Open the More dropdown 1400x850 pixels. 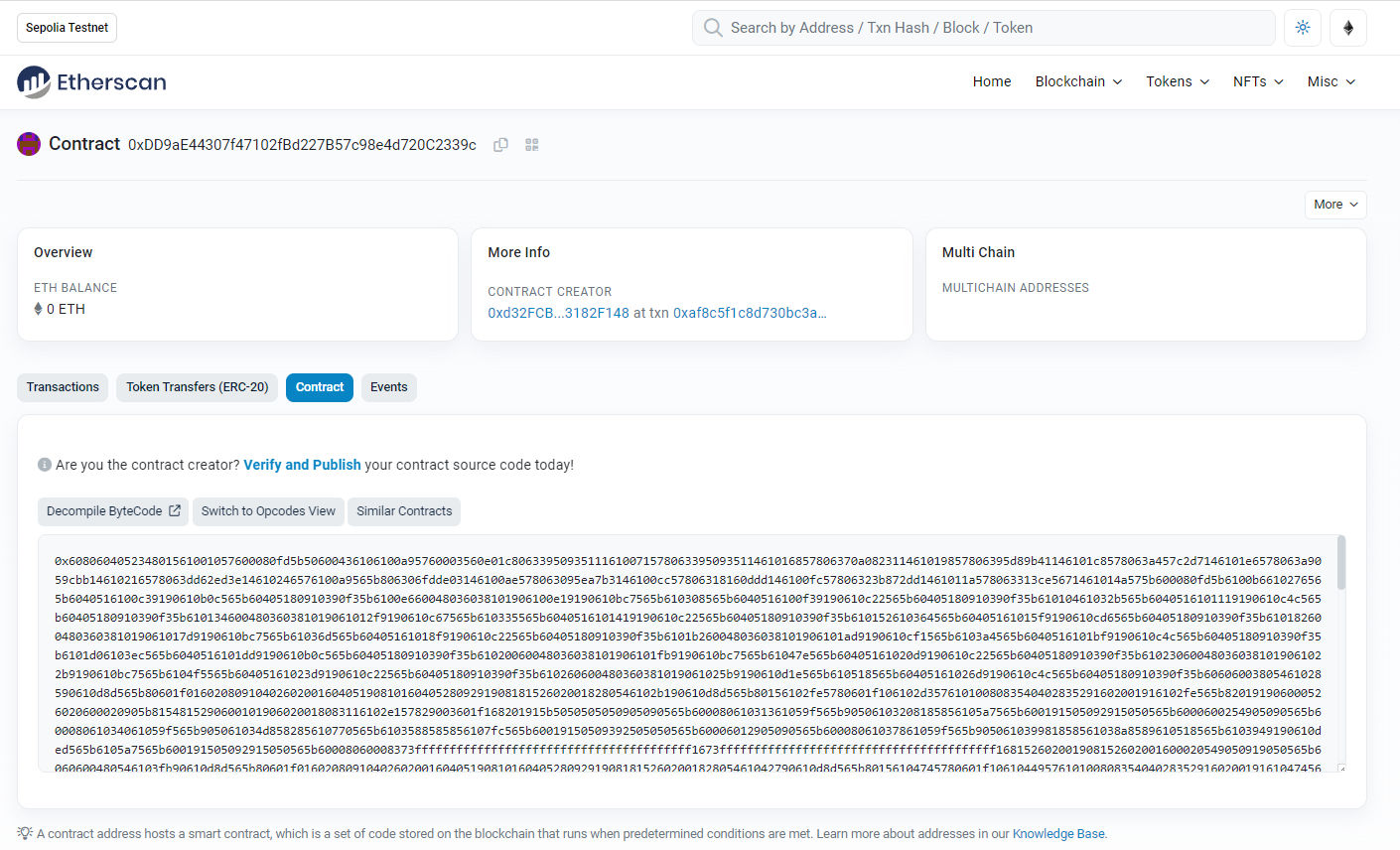[1335, 205]
